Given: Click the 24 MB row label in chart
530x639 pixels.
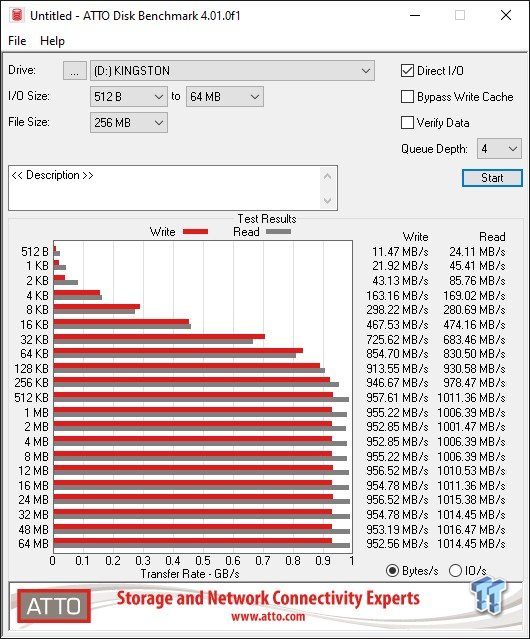Looking at the screenshot, I should [33, 500].
